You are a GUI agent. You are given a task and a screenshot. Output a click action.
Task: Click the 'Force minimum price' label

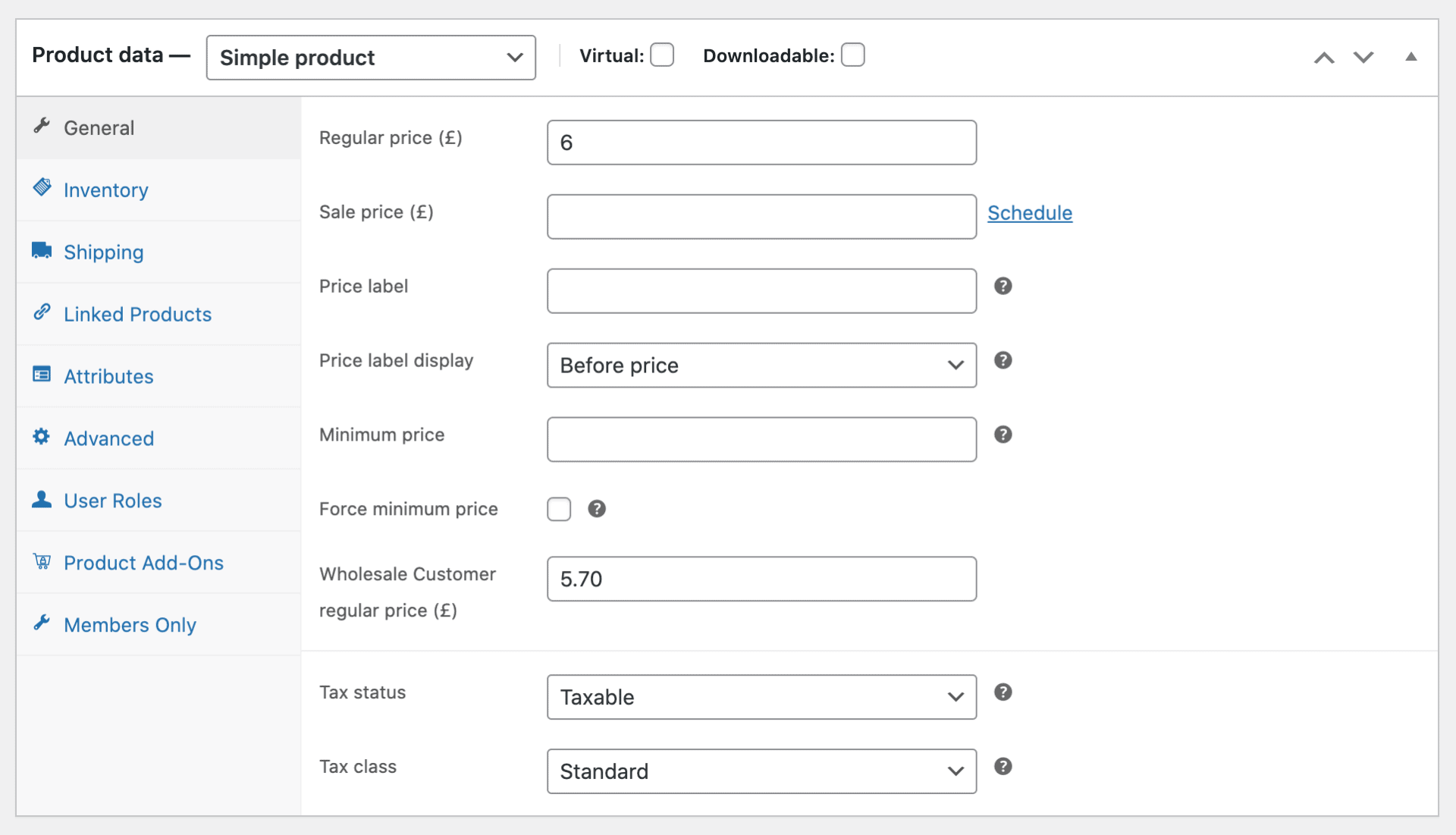point(408,509)
